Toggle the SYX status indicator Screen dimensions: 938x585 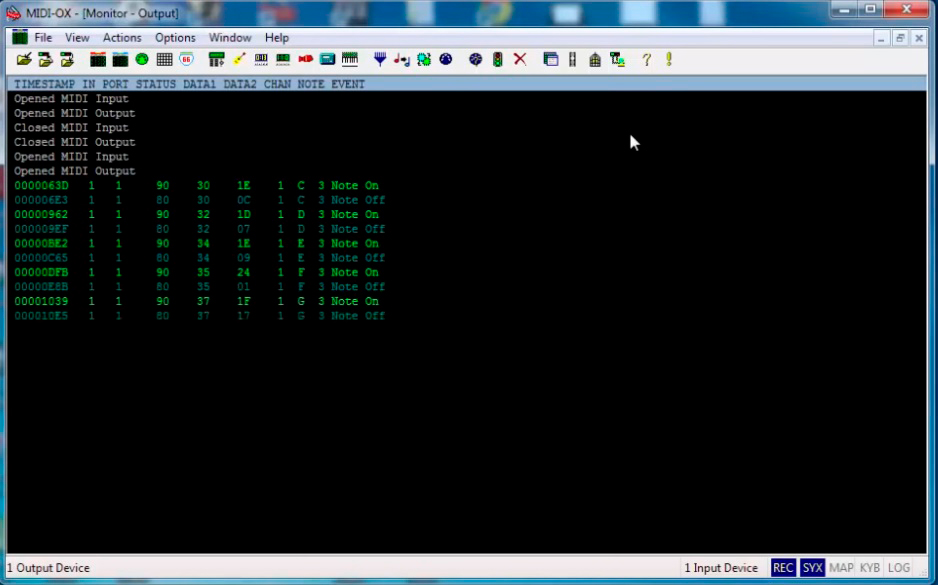click(x=812, y=568)
